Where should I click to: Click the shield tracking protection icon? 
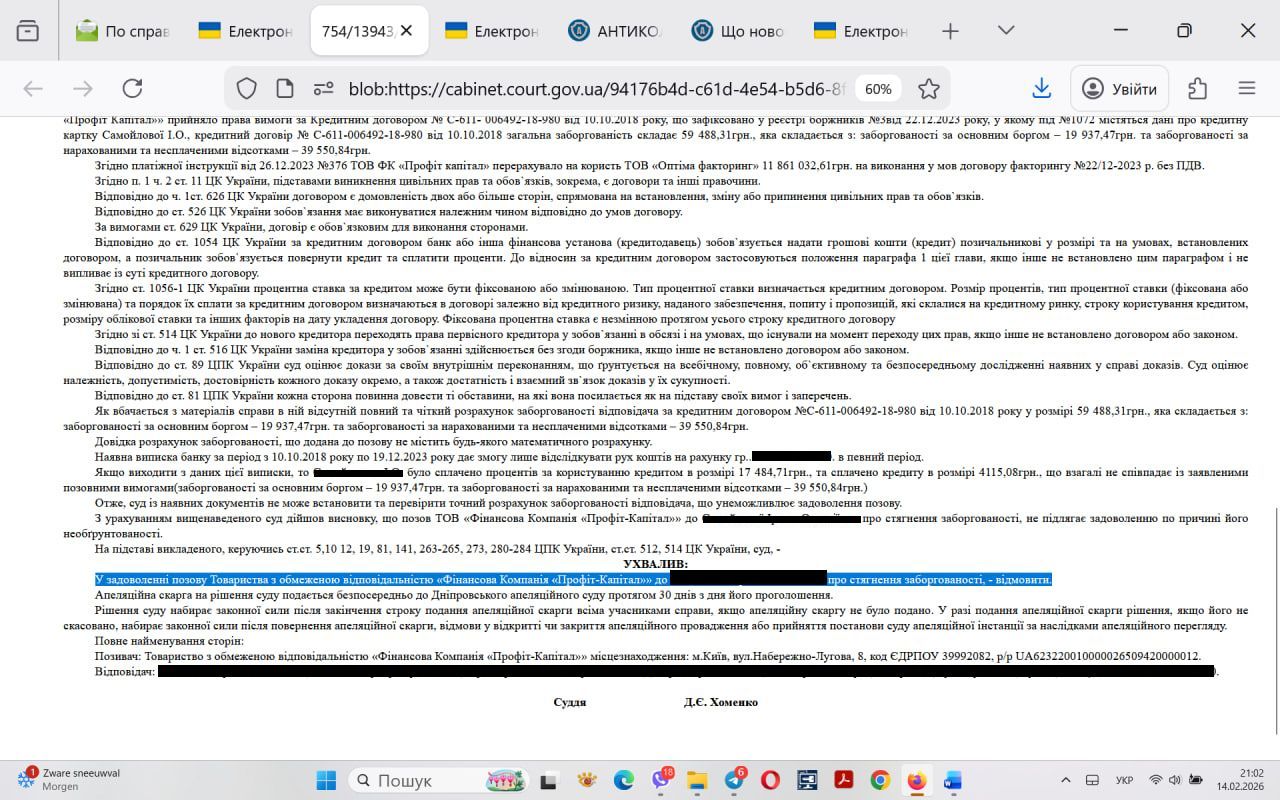click(x=245, y=88)
